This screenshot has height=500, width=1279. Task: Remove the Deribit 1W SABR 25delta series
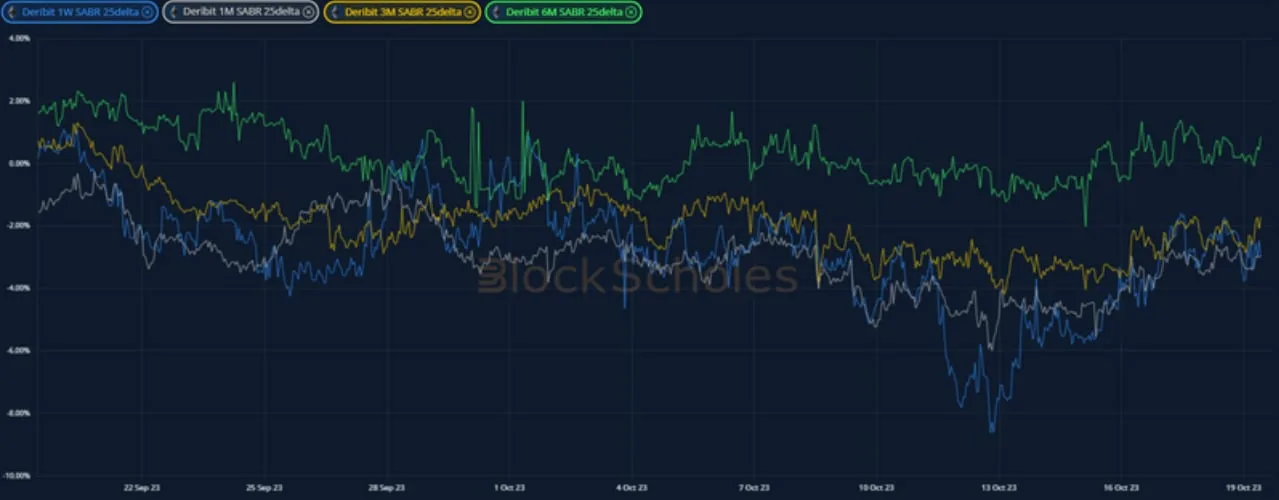coord(147,12)
